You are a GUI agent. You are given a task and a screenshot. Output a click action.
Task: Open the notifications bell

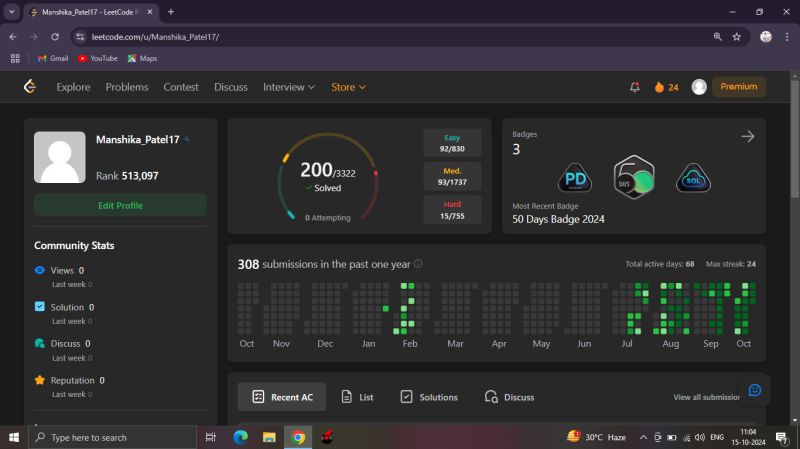click(x=634, y=87)
